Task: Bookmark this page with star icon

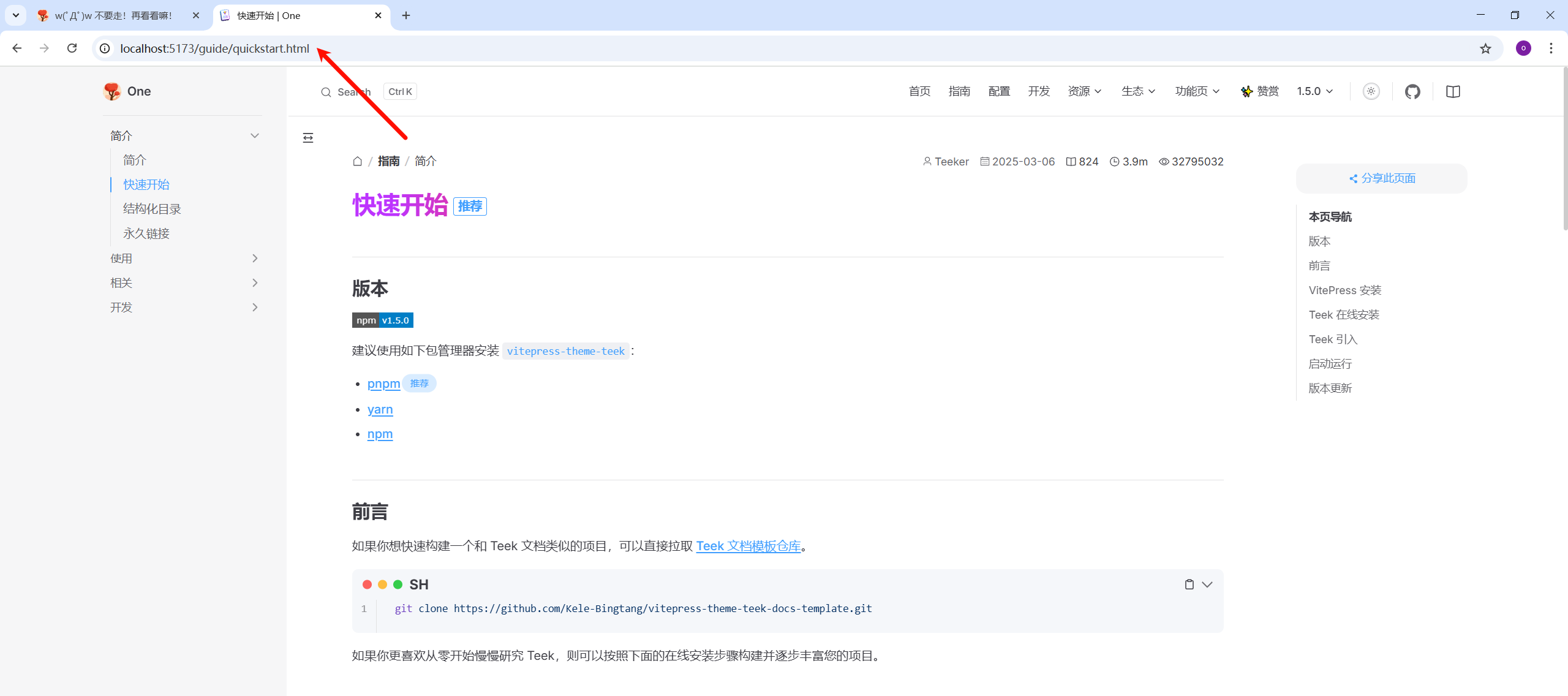Action: coord(1485,48)
